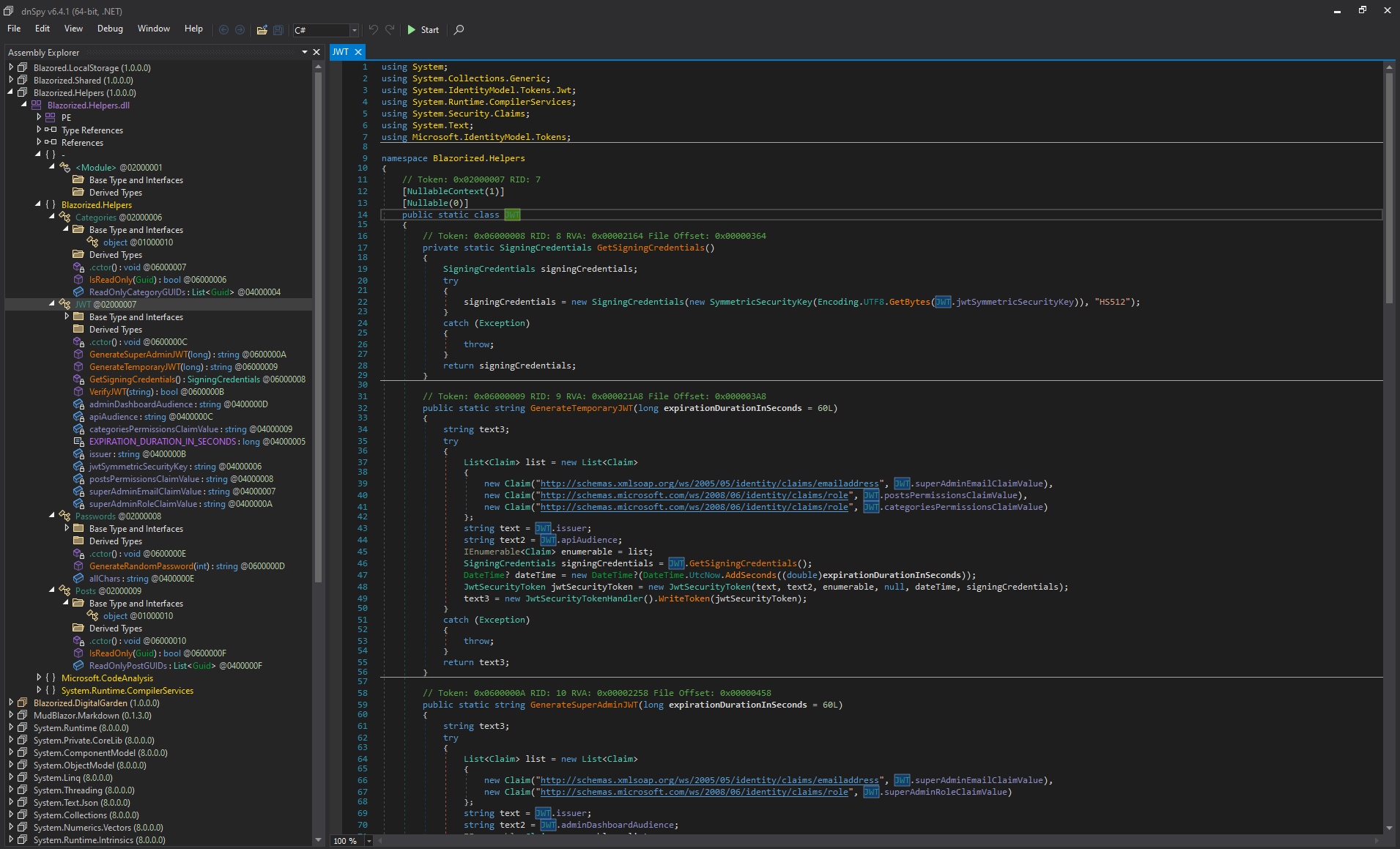Image resolution: width=1400 pixels, height=849 pixels.
Task: Click the MudBlazor.Markdown assembly icon
Action: pyautogui.click(x=22, y=715)
